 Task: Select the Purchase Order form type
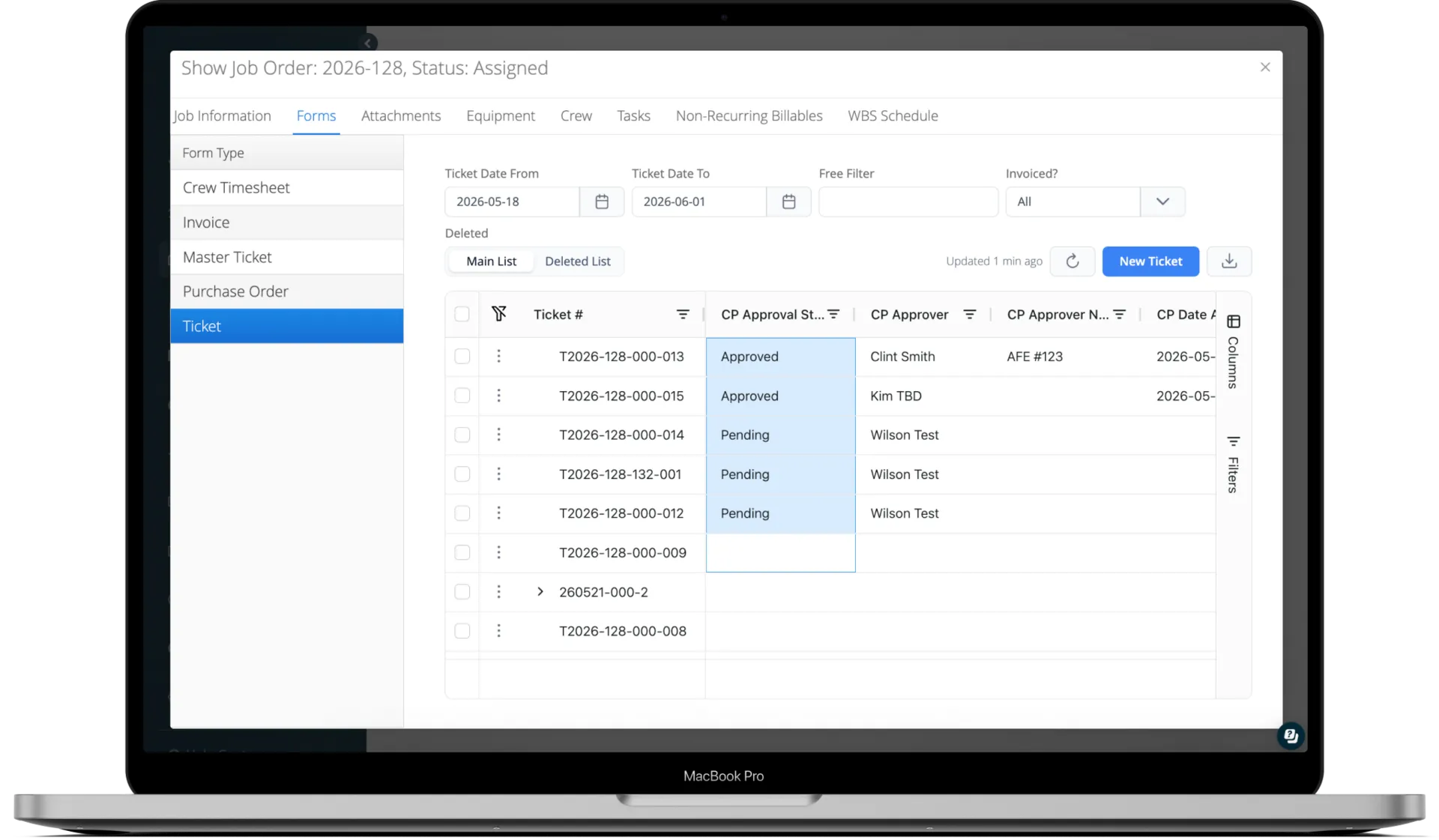pos(287,291)
